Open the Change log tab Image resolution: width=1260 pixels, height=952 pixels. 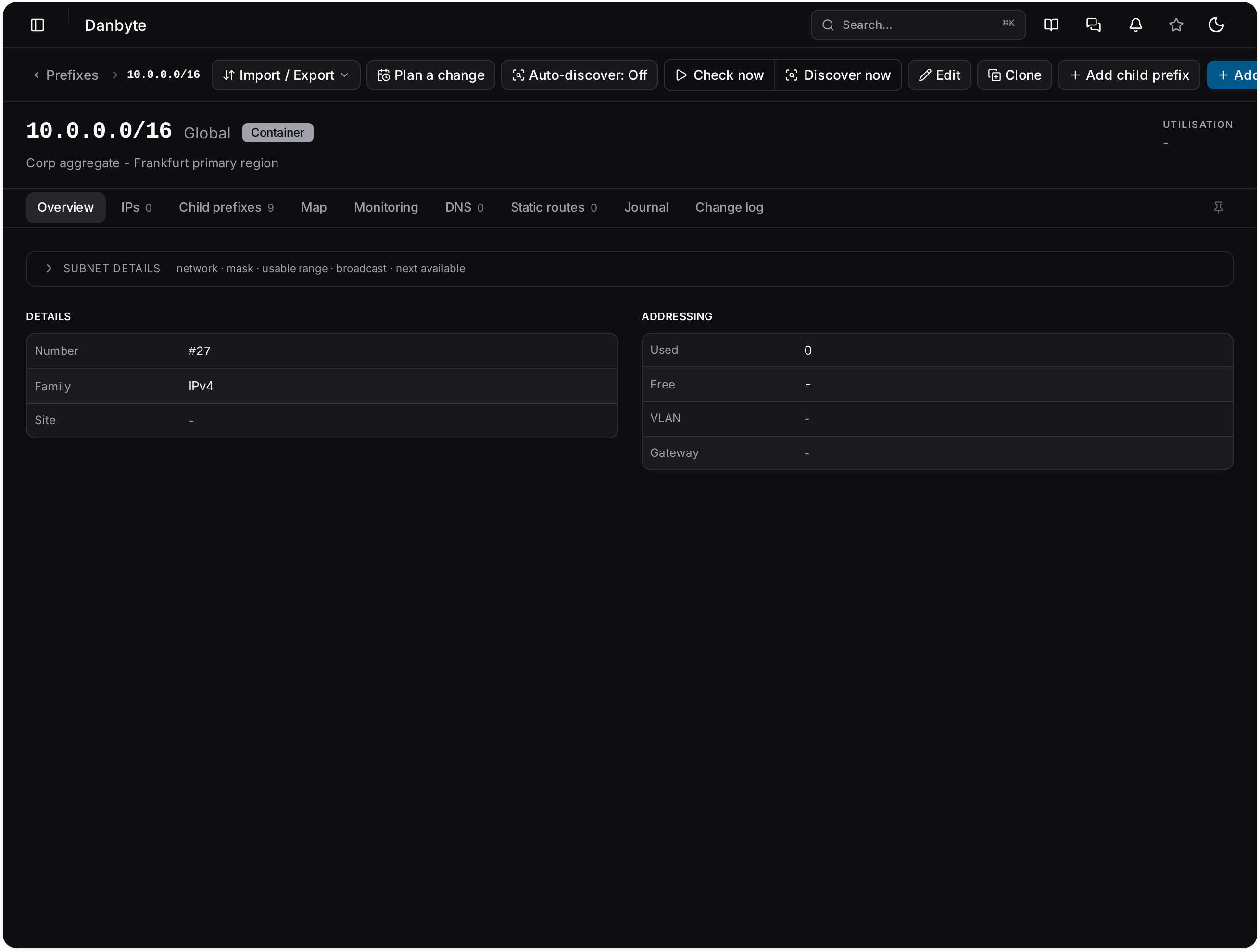tap(729, 207)
